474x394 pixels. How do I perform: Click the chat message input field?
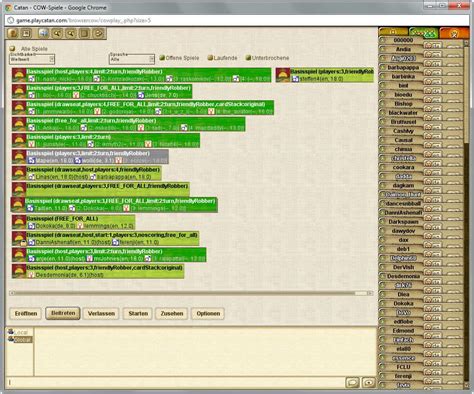coord(175,383)
